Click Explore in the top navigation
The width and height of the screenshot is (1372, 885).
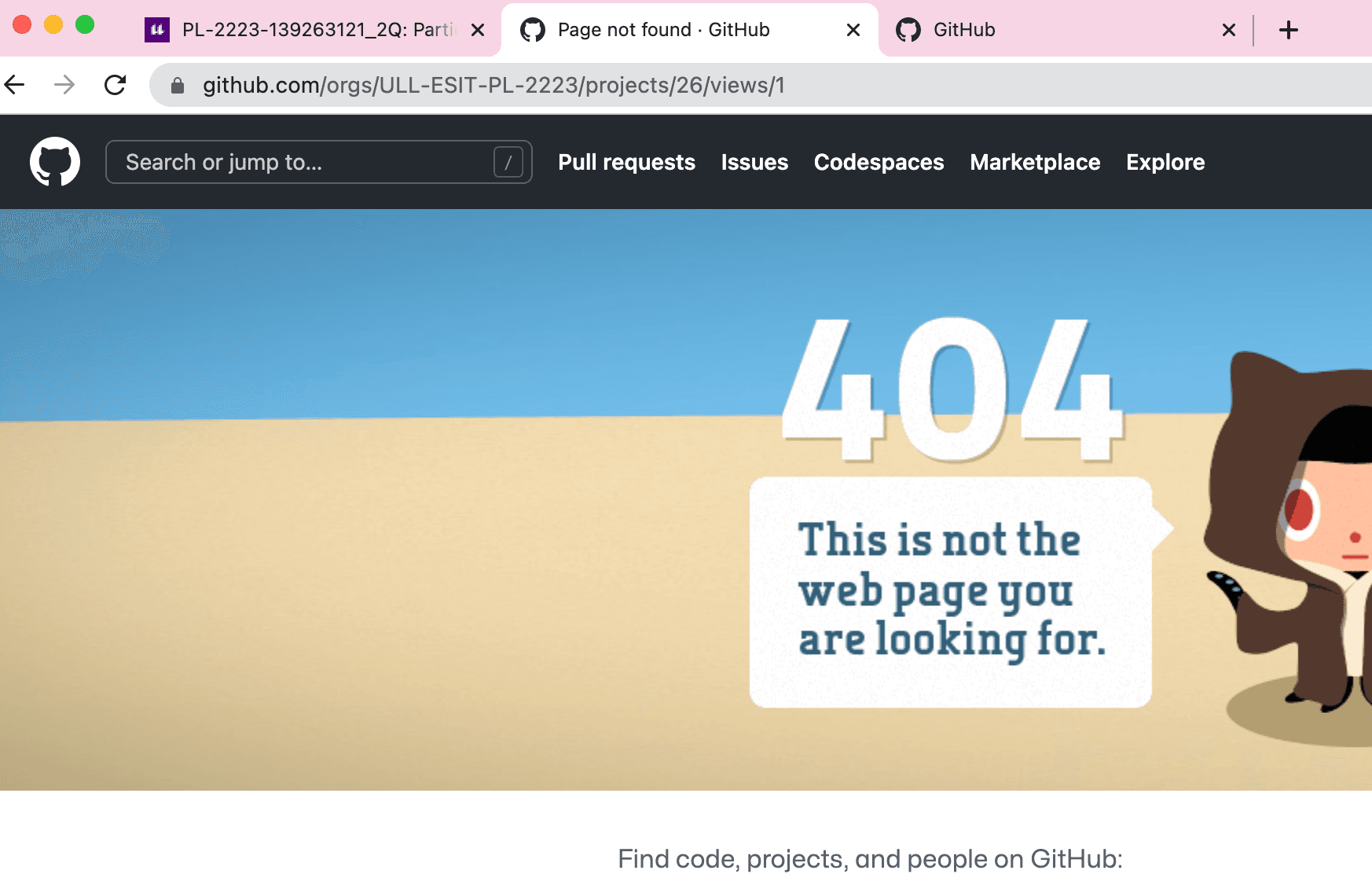[1165, 162]
